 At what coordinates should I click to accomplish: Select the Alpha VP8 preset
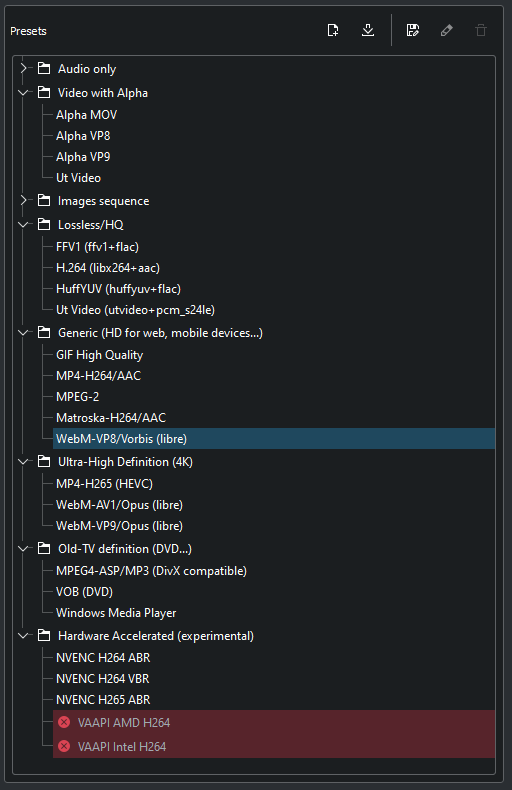tap(274, 136)
